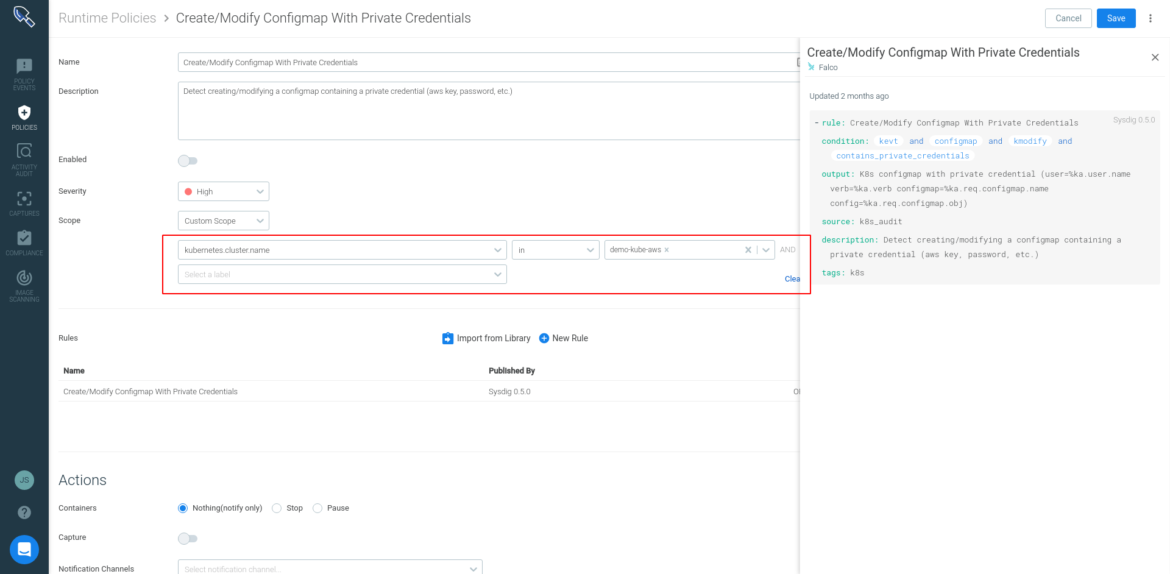Toggle the Capture switch
The width and height of the screenshot is (1170, 574).
pyautogui.click(x=187, y=538)
